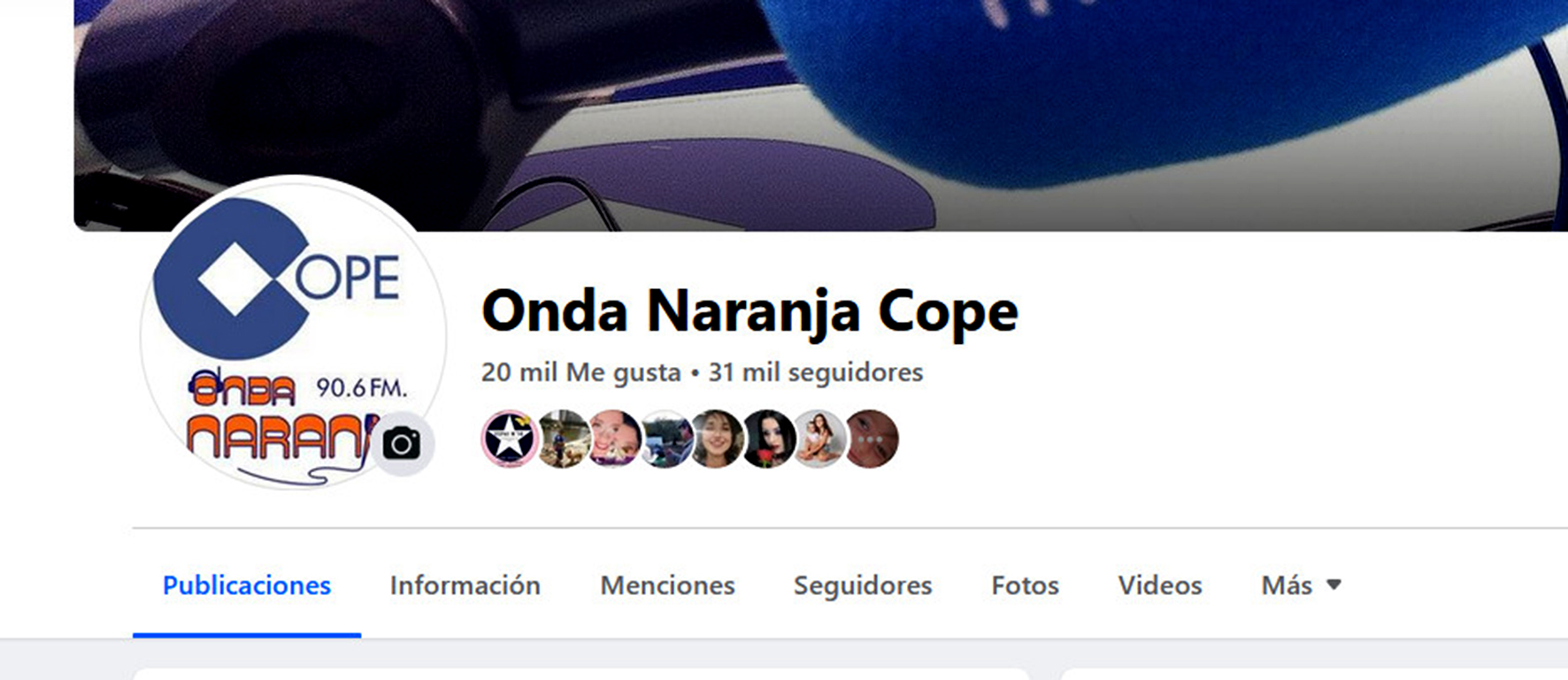Open follower avatar showing two close-up faces
This screenshot has height=680, width=1568.
[x=613, y=439]
